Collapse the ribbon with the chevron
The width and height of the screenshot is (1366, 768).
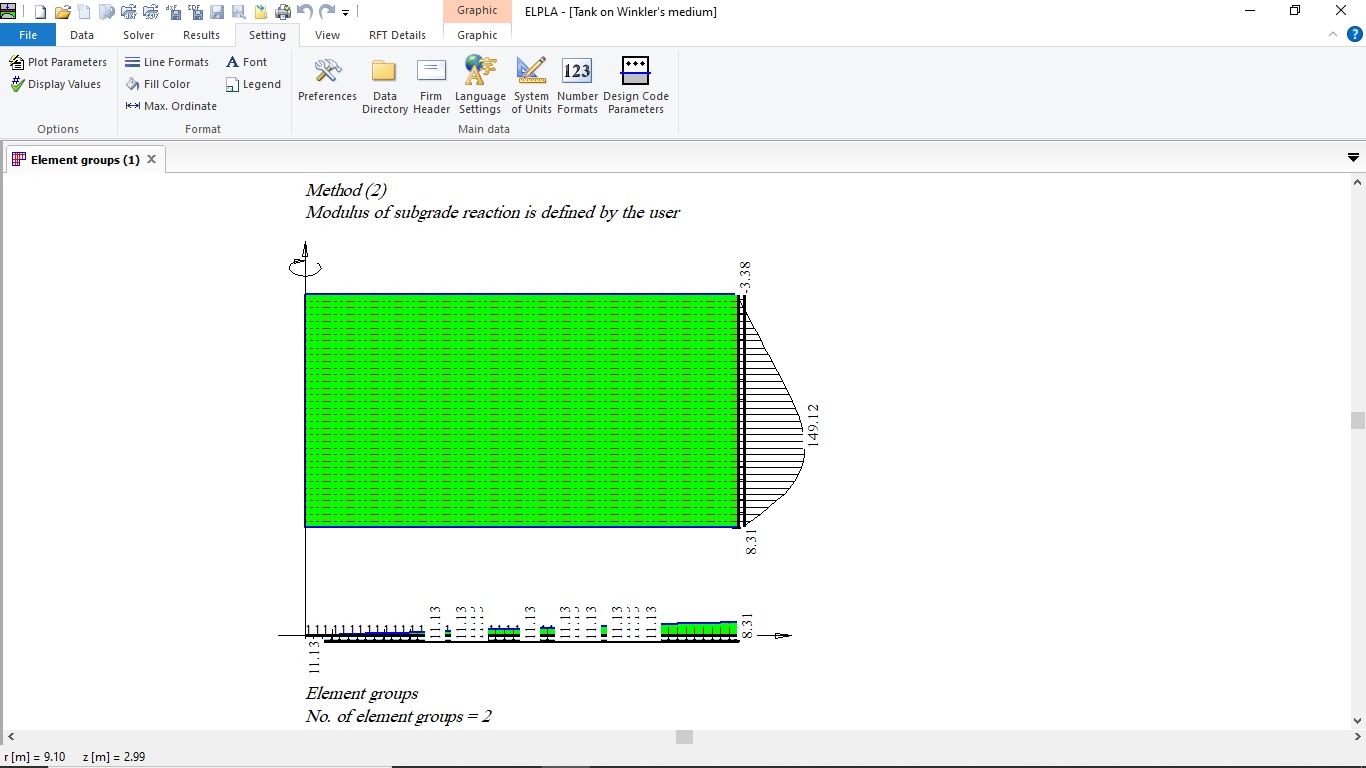1333,34
